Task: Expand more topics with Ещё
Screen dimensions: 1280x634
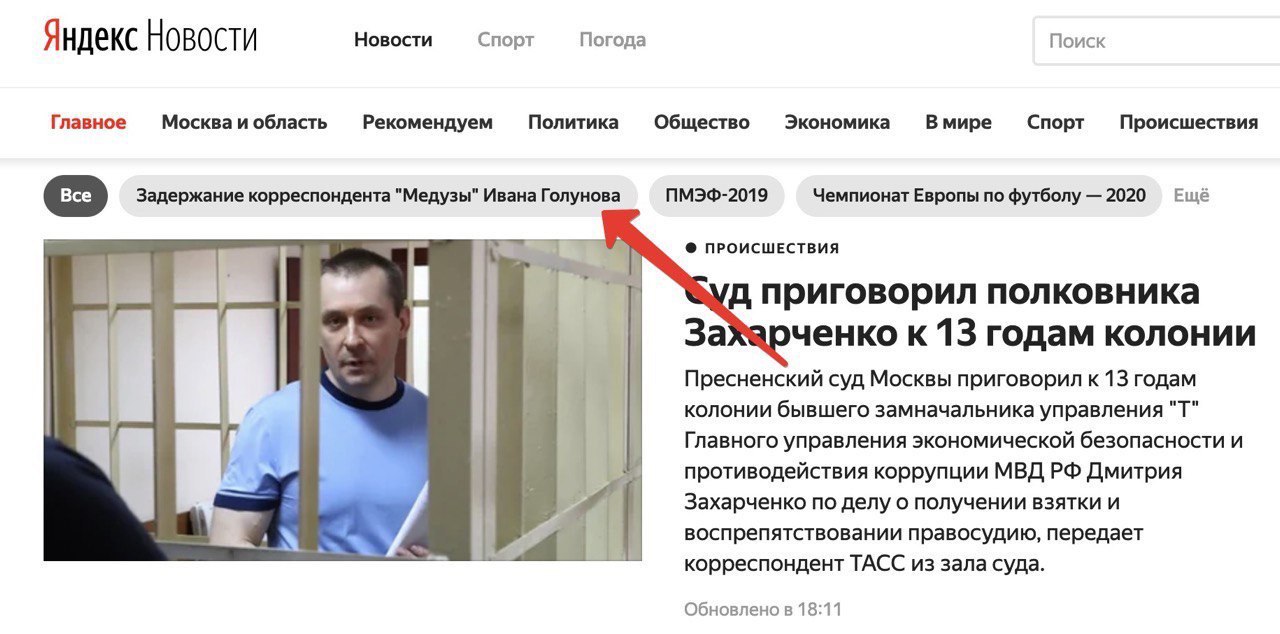Action: [1191, 196]
